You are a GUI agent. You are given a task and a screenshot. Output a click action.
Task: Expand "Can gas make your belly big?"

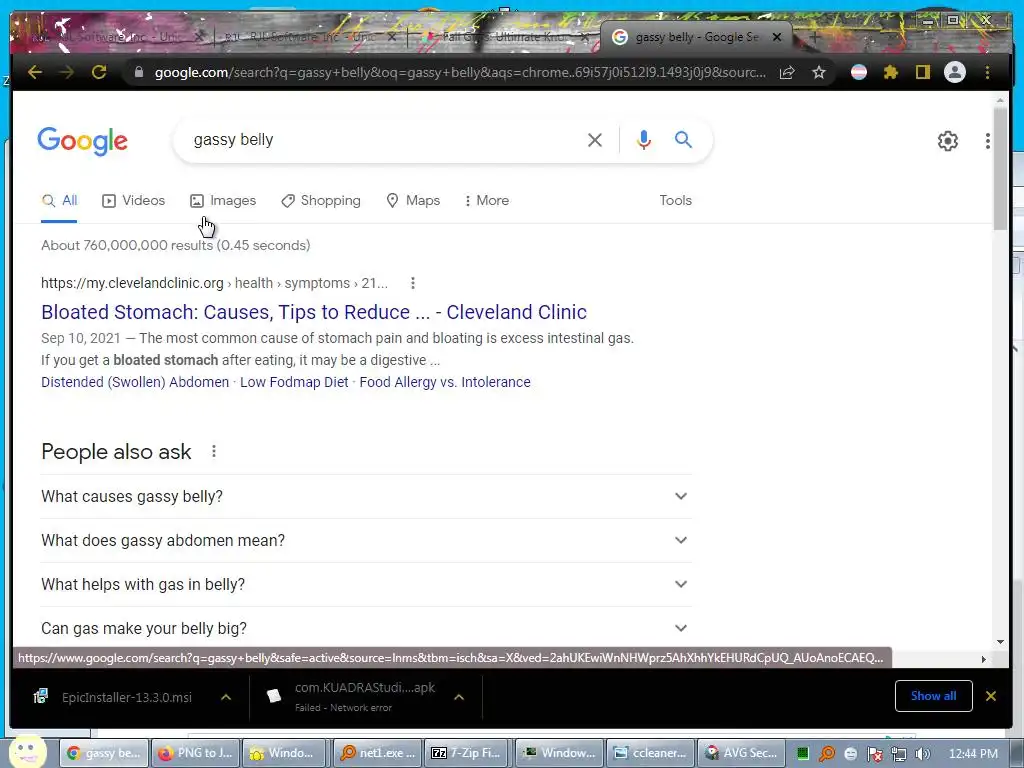tap(366, 628)
